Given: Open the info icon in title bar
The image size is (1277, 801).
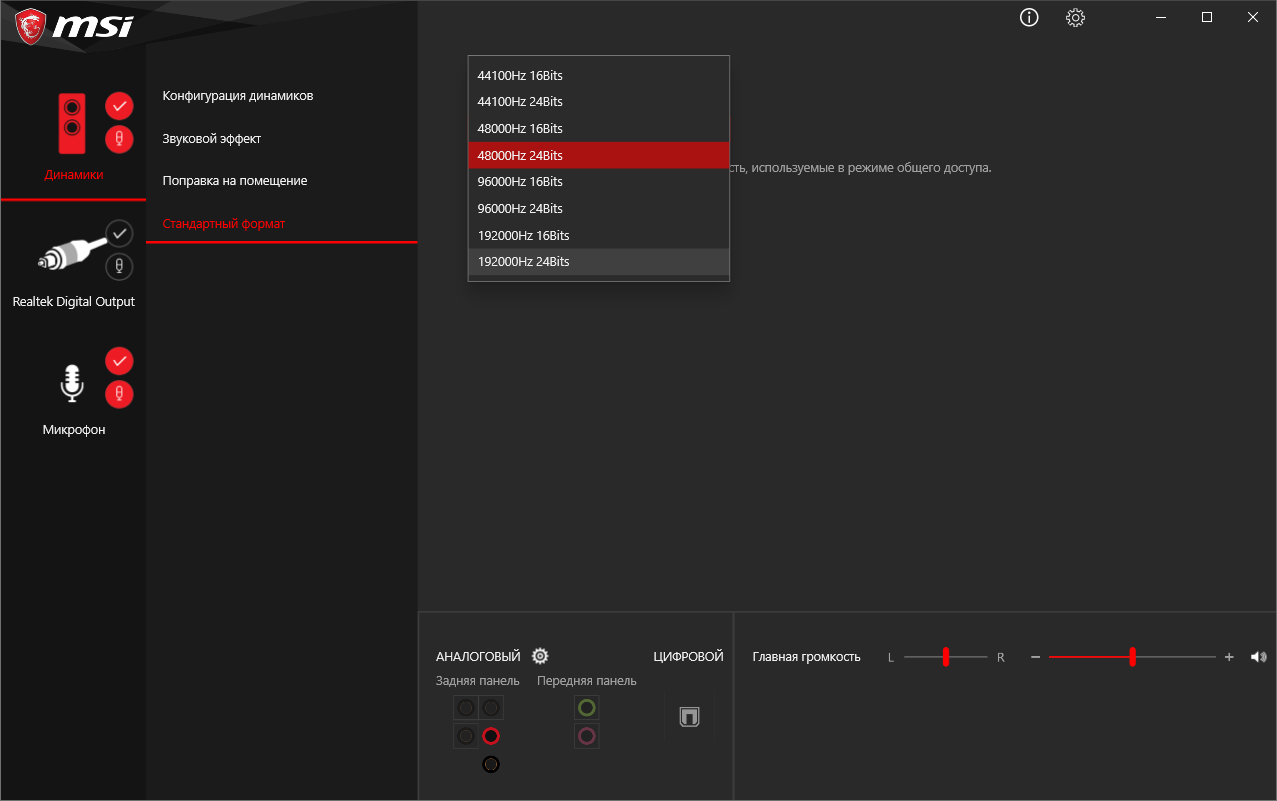Looking at the screenshot, I should click(1029, 17).
